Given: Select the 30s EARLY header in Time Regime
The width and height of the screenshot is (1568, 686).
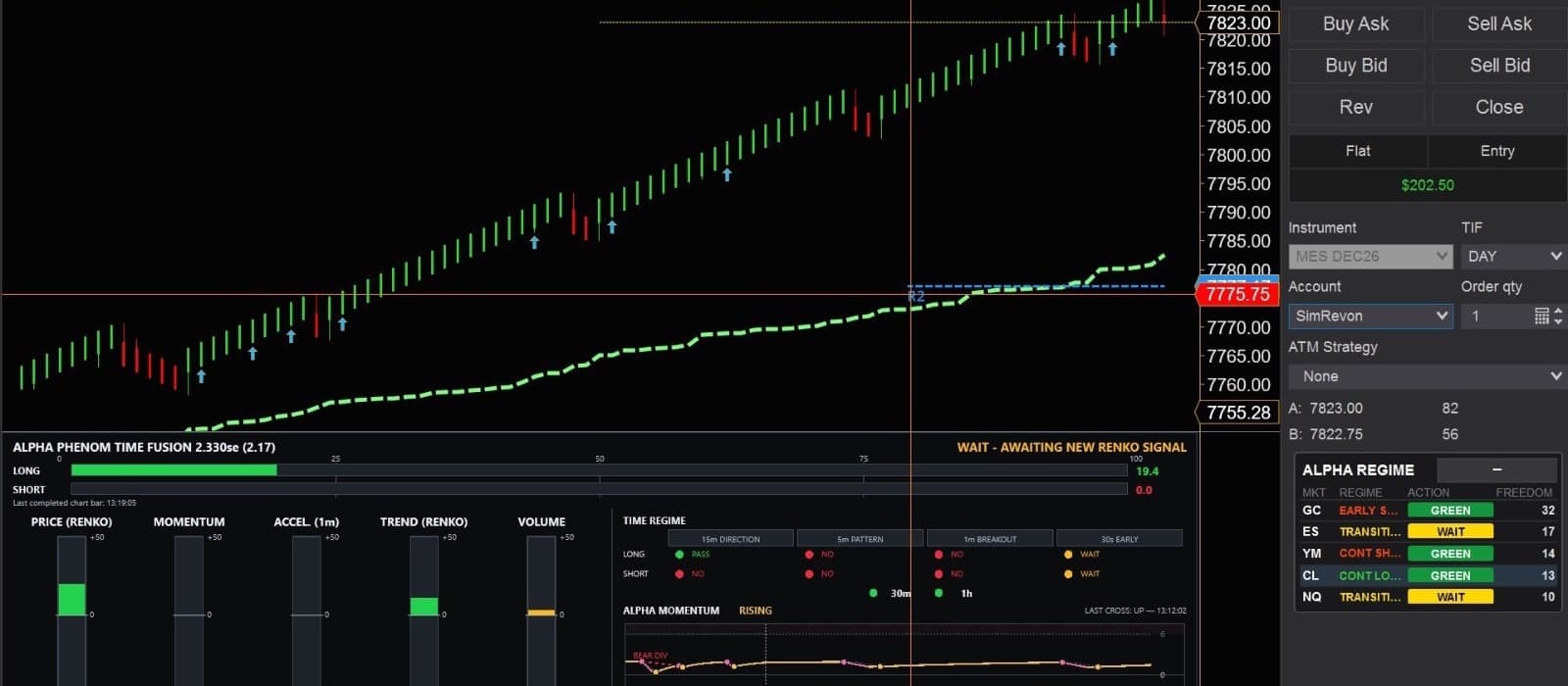Looking at the screenshot, I should (1119, 539).
